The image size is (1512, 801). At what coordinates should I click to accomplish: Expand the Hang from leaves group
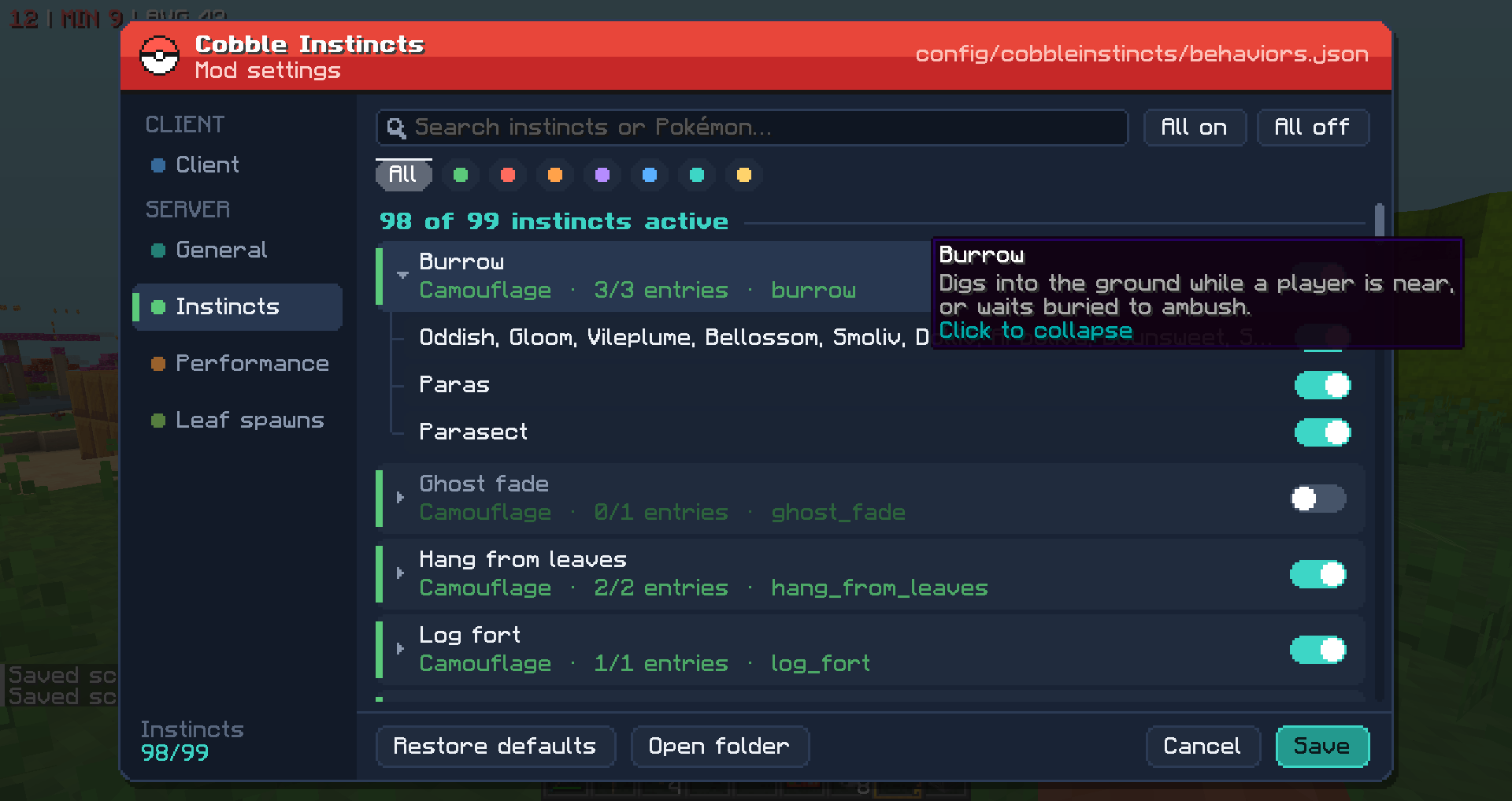click(400, 573)
